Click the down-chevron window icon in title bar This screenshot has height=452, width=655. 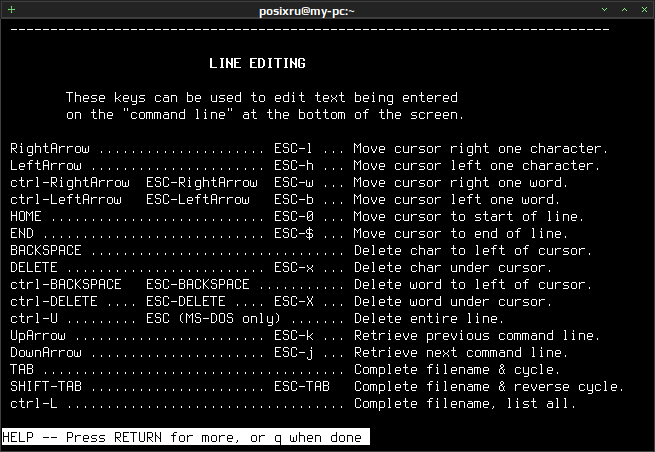pos(604,10)
